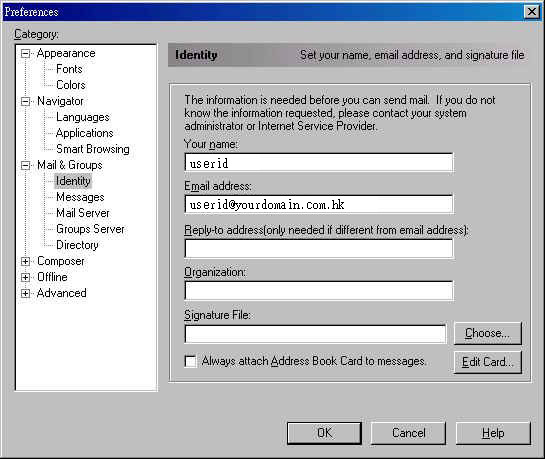
Task: Close the Preferences dialog window
Action: 531,12
